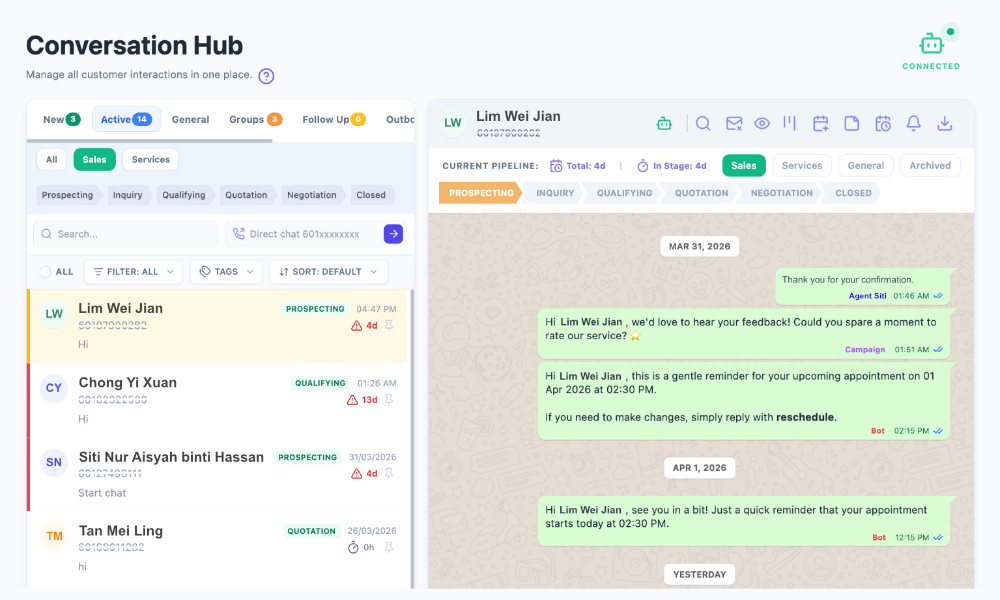Click the Total: 4d pipeline indicator
This screenshot has width=1000, height=600.
pos(577,166)
